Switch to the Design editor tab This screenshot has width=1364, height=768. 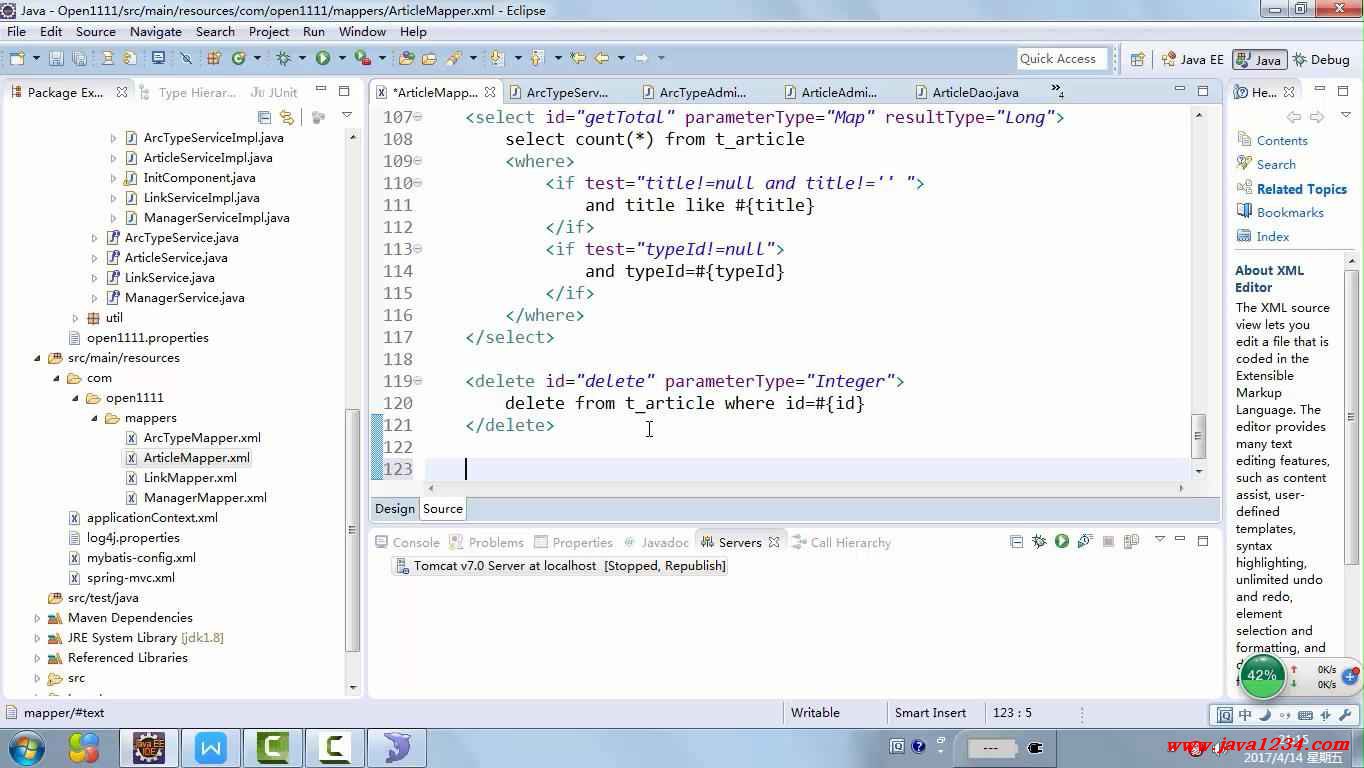point(395,508)
